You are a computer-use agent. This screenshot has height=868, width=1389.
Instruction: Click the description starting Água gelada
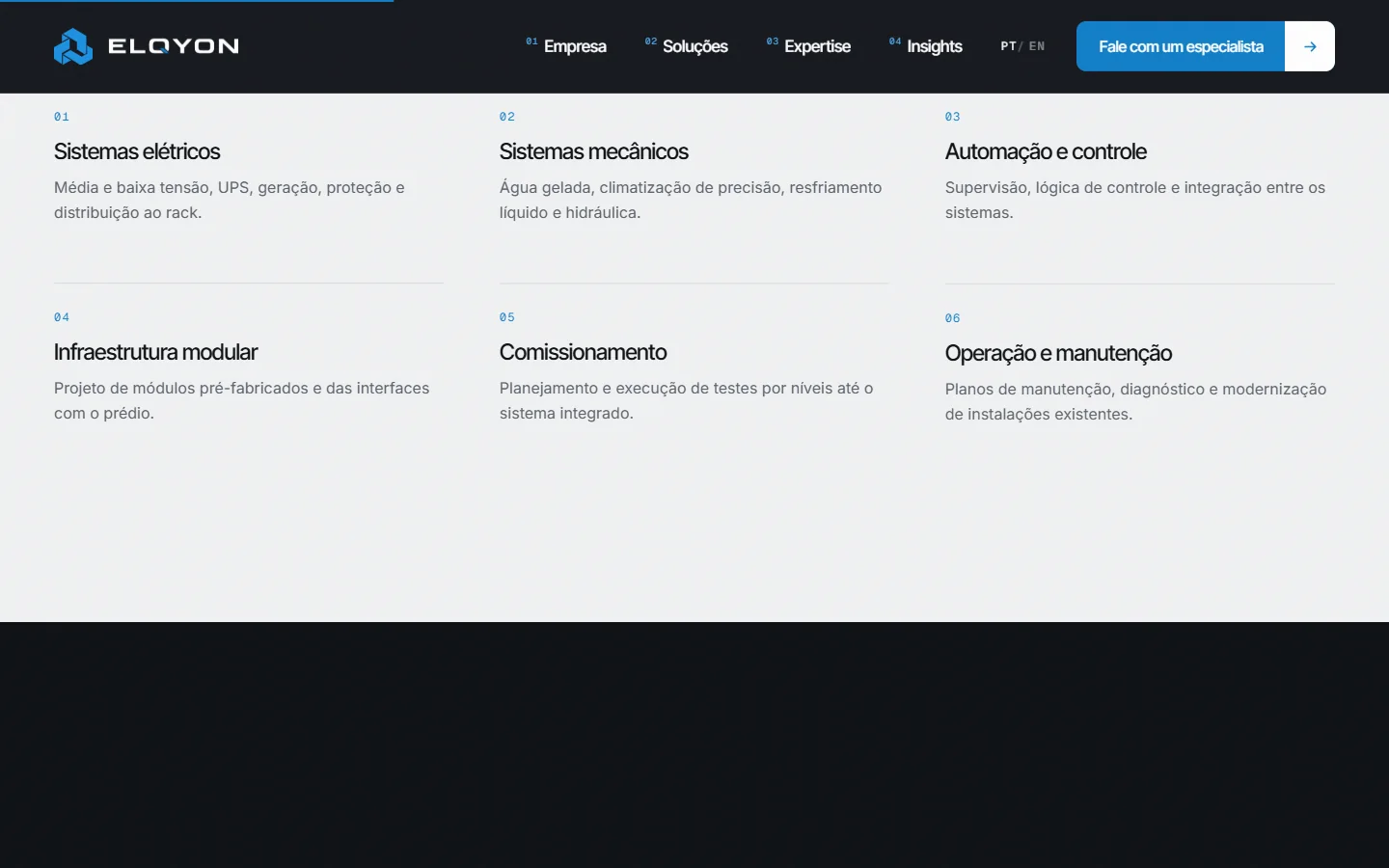click(x=691, y=200)
